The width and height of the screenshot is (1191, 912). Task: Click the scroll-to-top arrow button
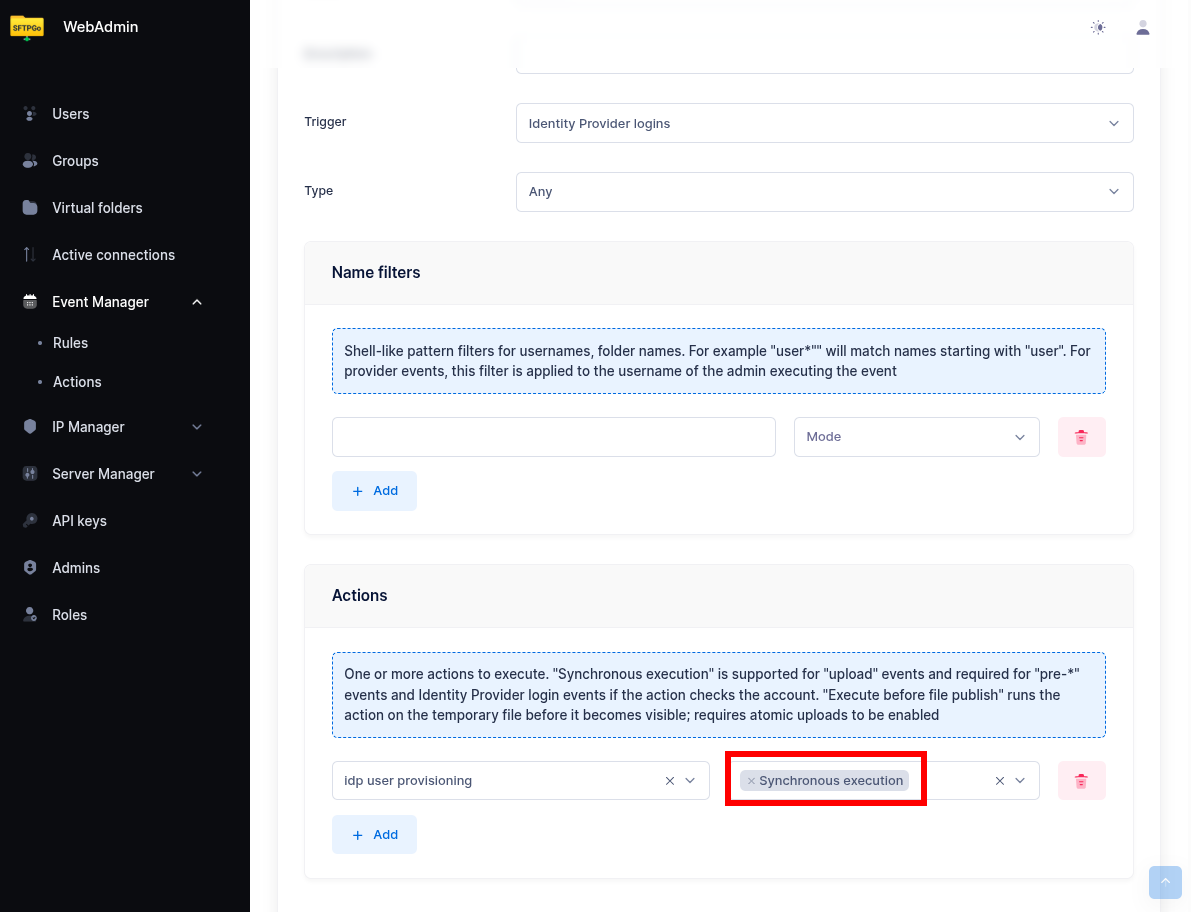pyautogui.click(x=1165, y=882)
